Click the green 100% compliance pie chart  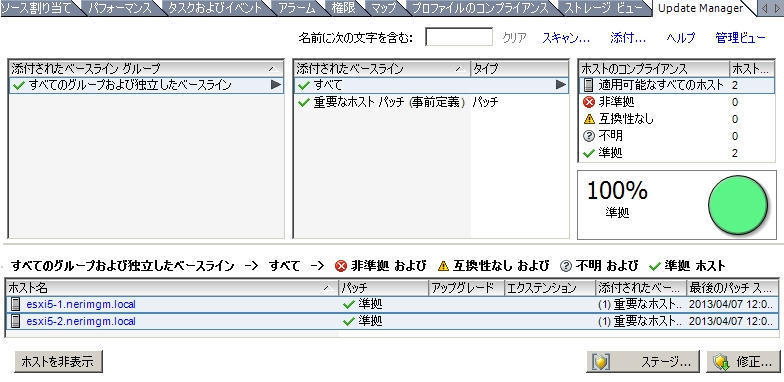pyautogui.click(x=738, y=204)
